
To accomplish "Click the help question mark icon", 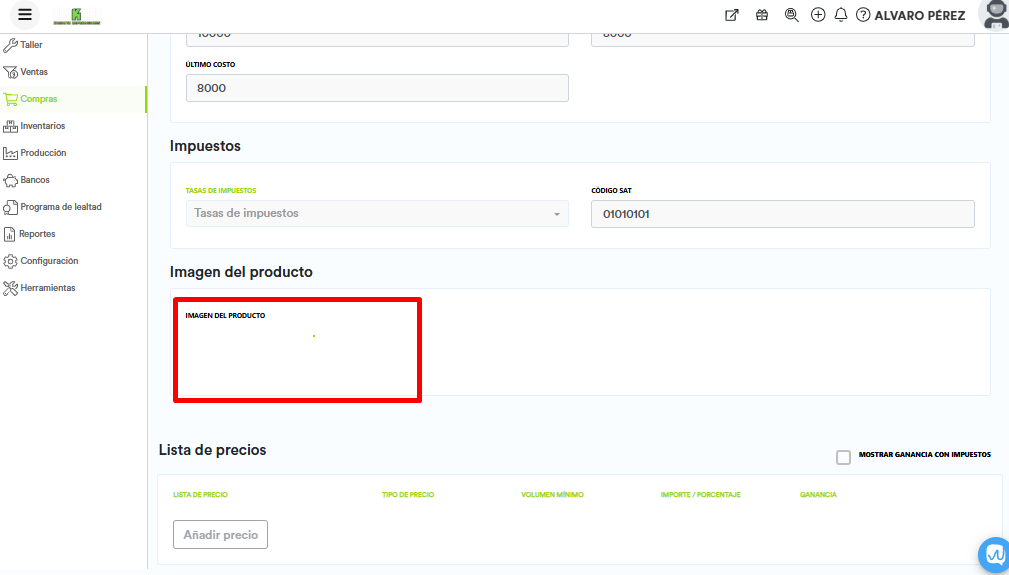I will pos(863,15).
